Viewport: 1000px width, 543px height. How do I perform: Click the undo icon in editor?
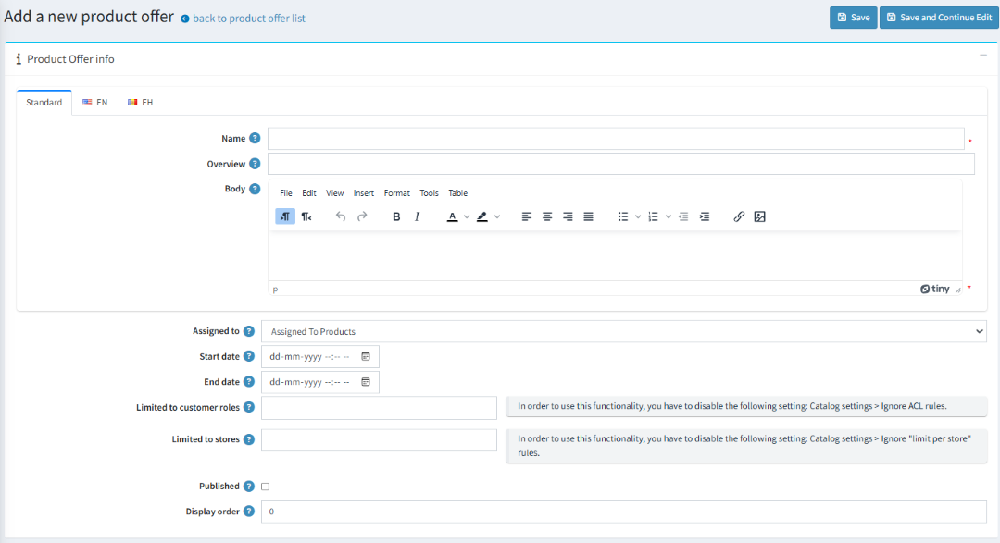click(341, 216)
